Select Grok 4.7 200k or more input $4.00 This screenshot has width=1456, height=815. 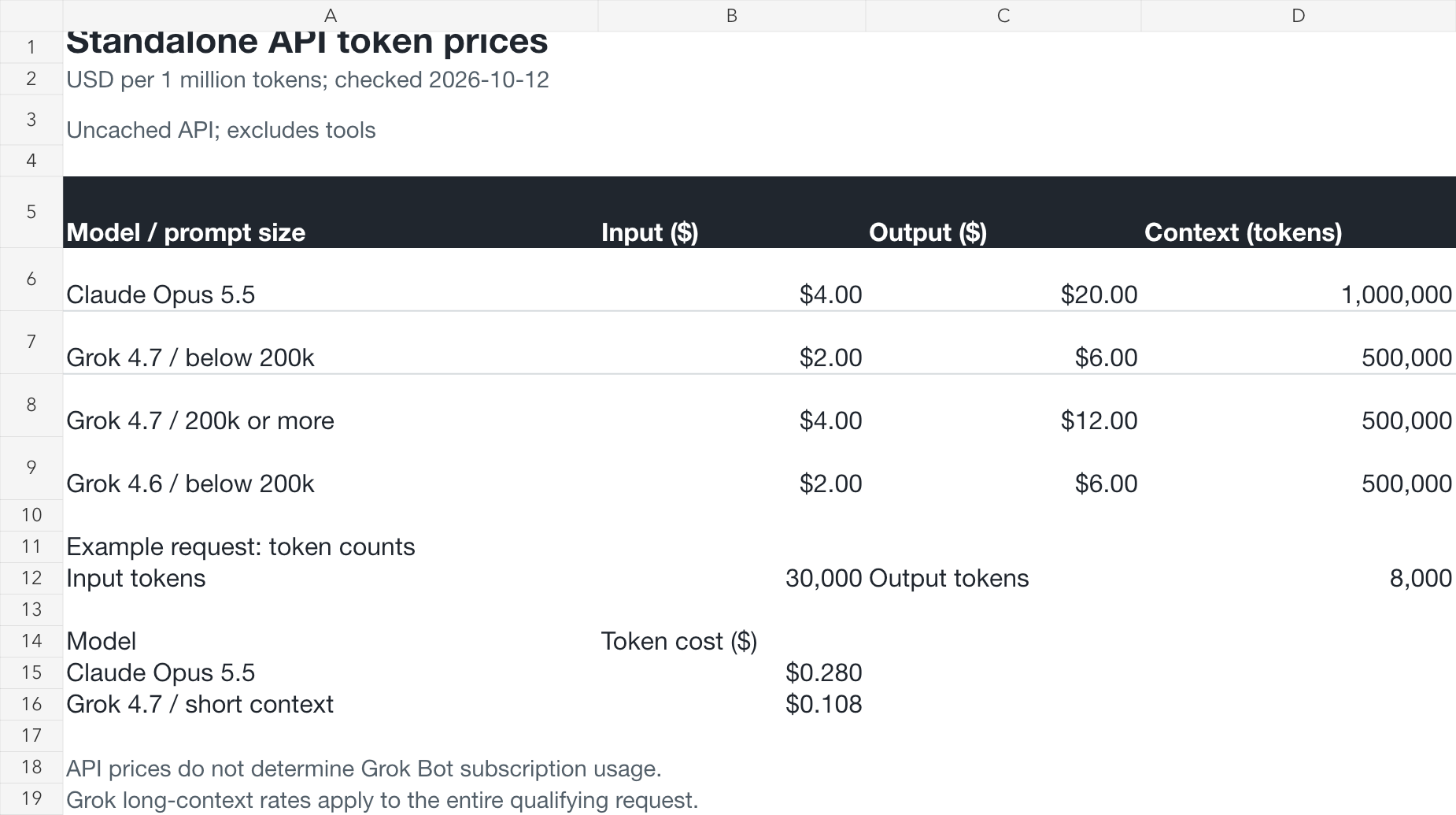(732, 406)
